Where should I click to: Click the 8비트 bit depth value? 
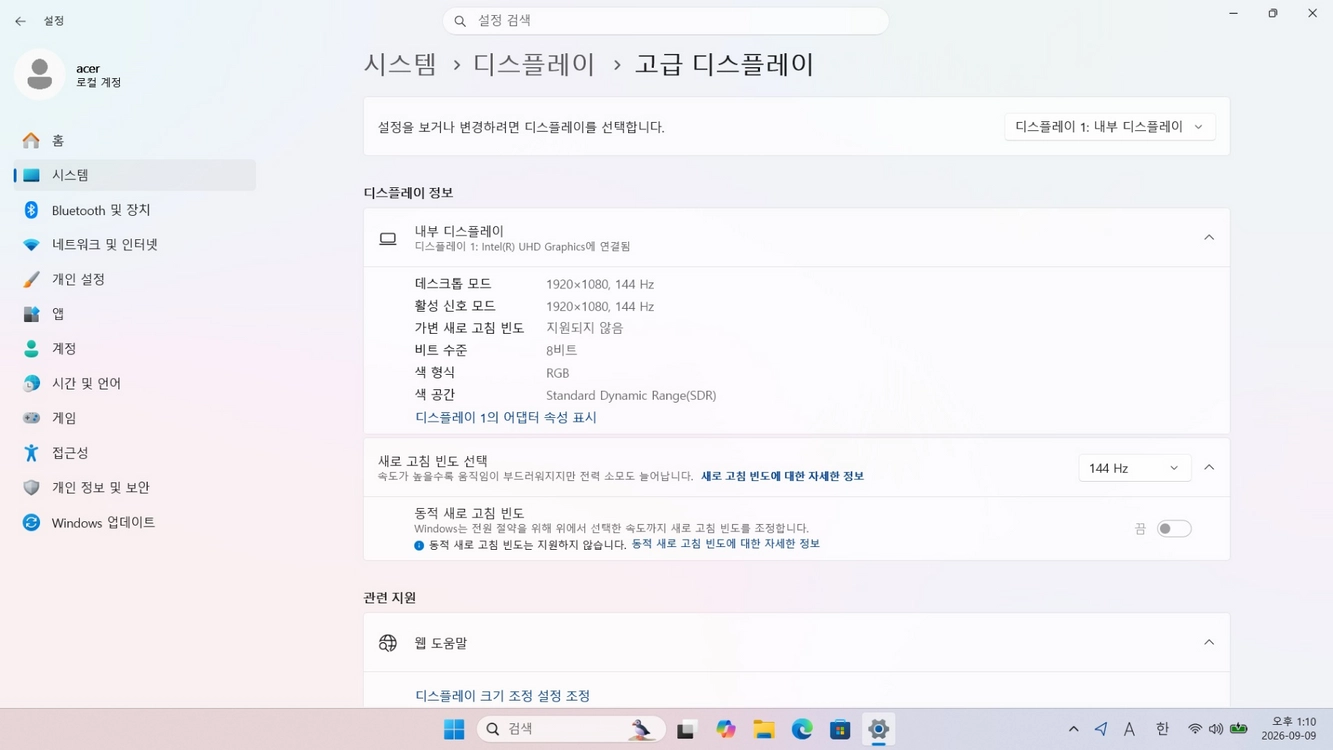tap(561, 350)
